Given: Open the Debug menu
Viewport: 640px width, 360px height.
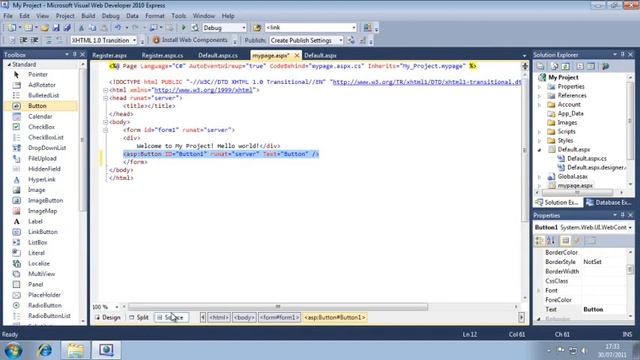Looking at the screenshot, I should (x=110, y=16).
